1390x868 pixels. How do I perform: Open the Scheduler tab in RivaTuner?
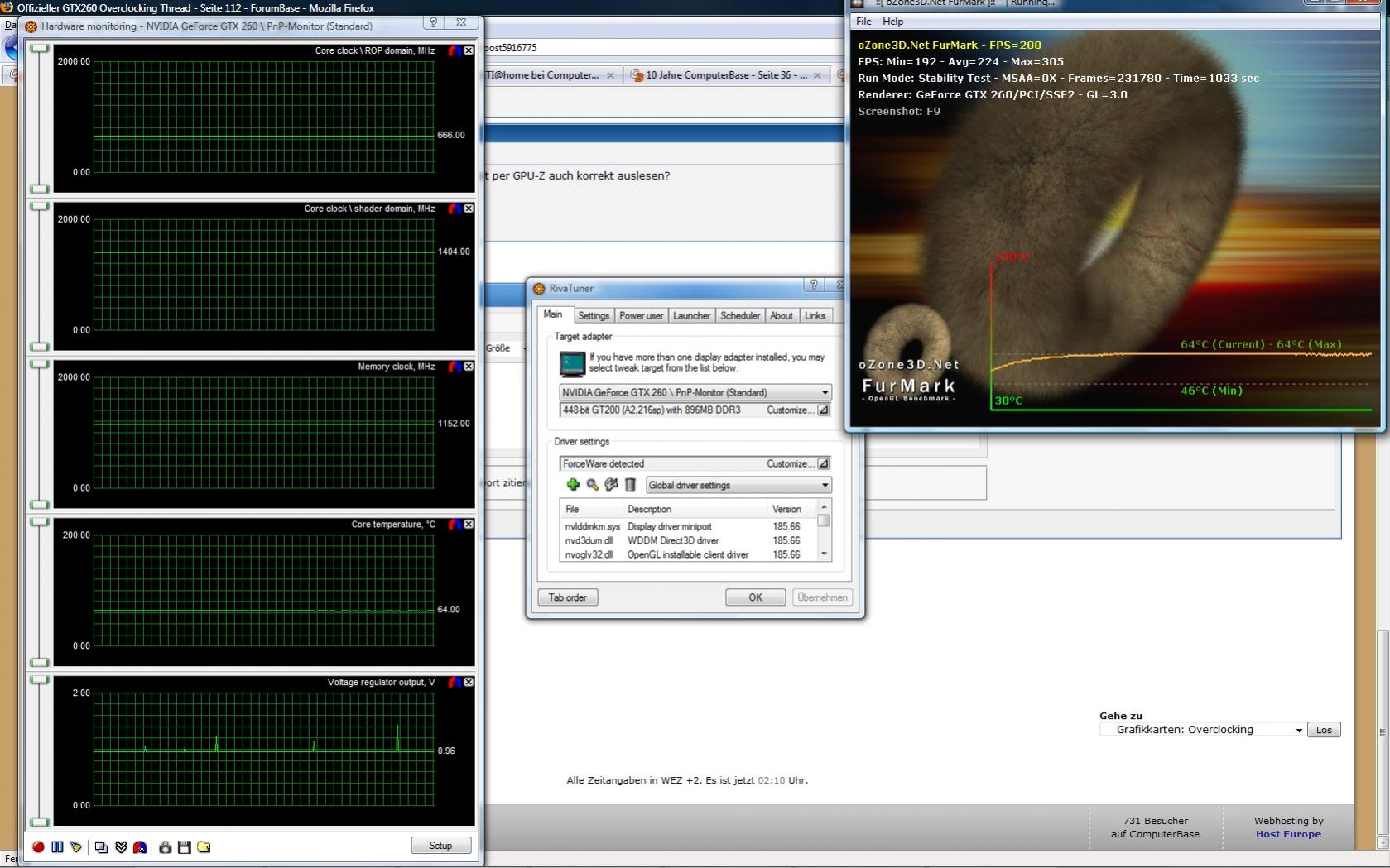pyautogui.click(x=740, y=316)
